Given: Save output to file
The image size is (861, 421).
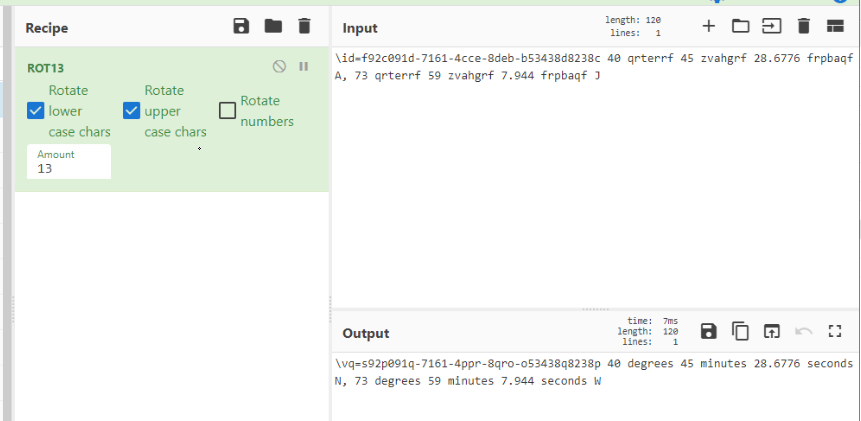Looking at the screenshot, I should pyautogui.click(x=709, y=331).
